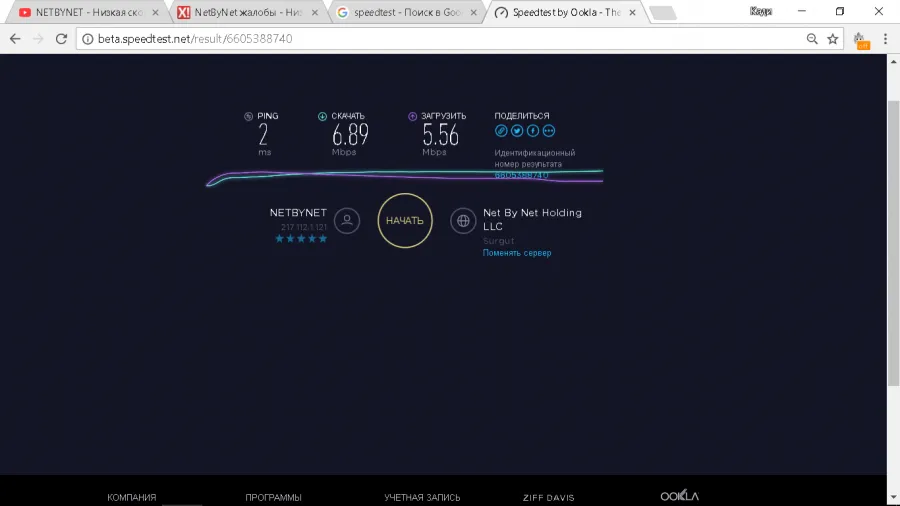Image resolution: width=900 pixels, height=506 pixels.
Task: Click the Net By Net Holding LLC server name
Action: click(x=532, y=220)
